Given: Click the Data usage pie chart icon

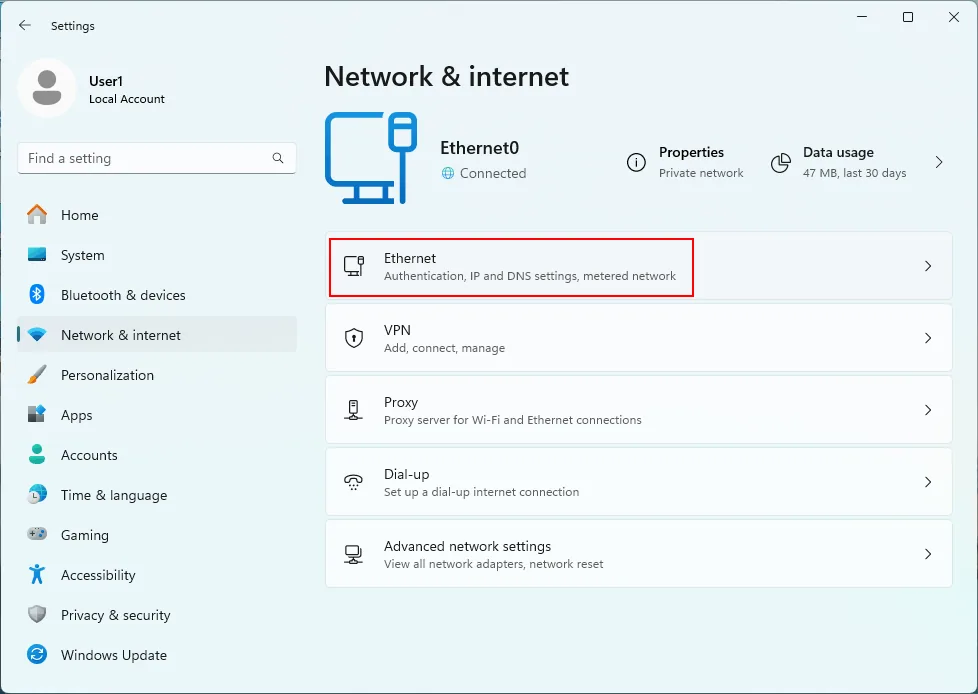Looking at the screenshot, I should 780,163.
